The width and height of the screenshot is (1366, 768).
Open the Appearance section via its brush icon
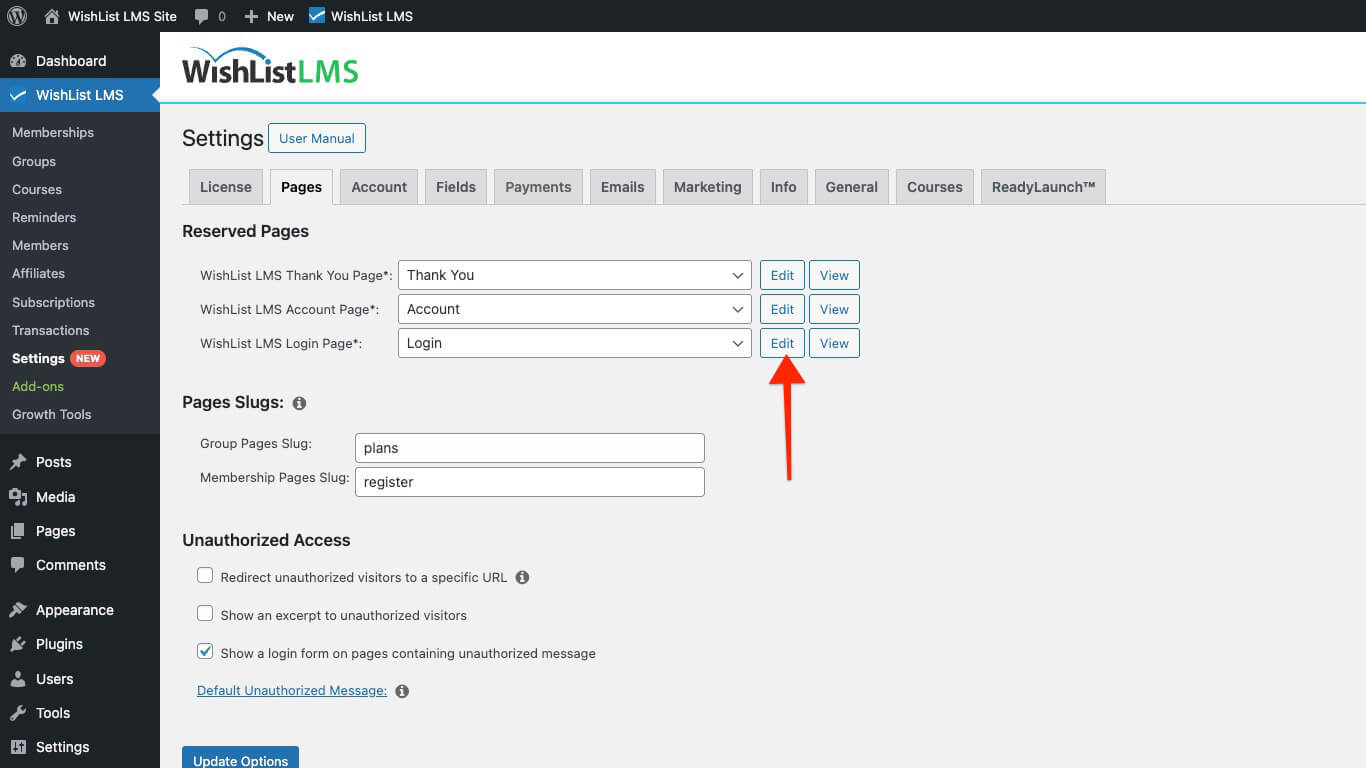(x=20, y=609)
